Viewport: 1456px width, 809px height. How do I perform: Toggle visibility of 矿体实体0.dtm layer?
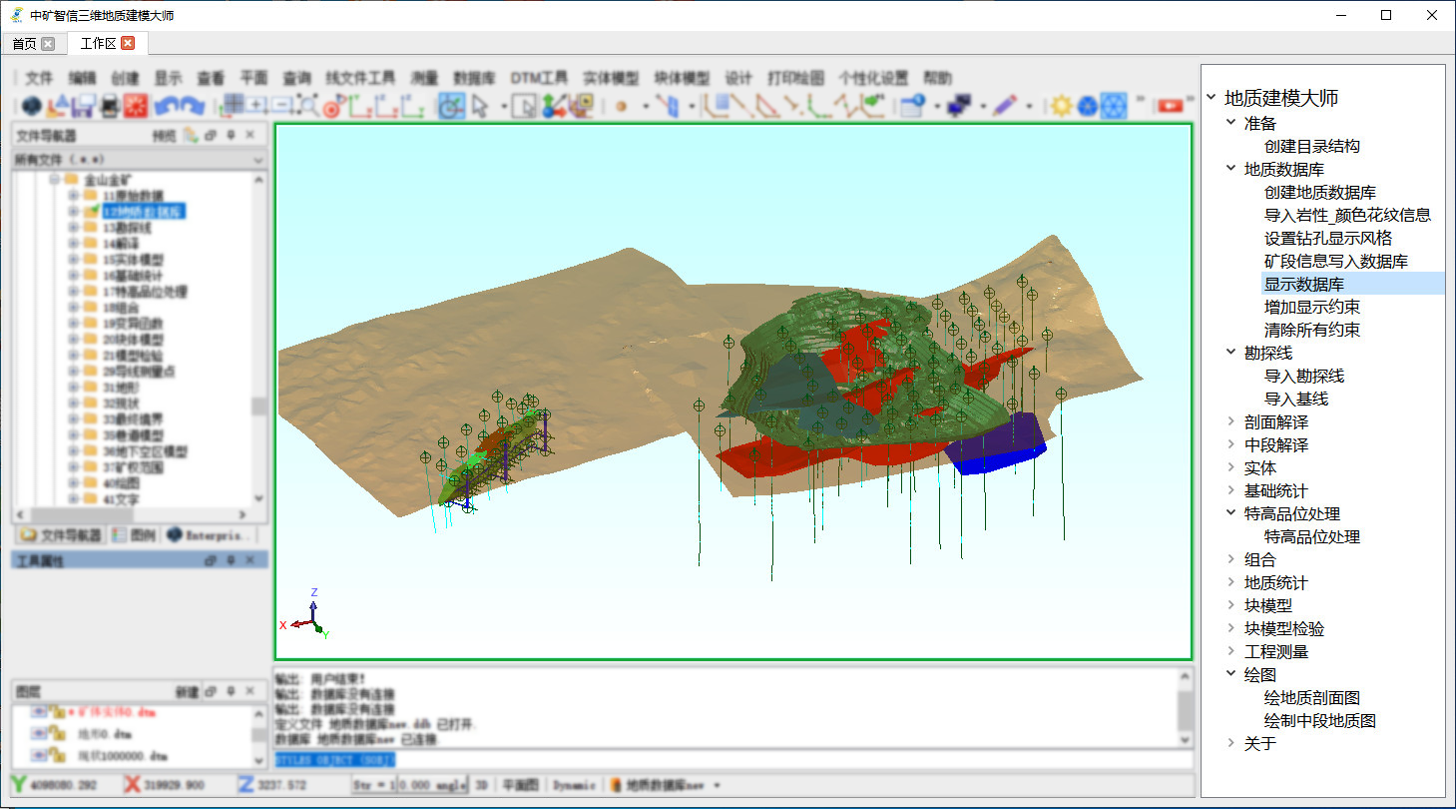[x=39, y=712]
